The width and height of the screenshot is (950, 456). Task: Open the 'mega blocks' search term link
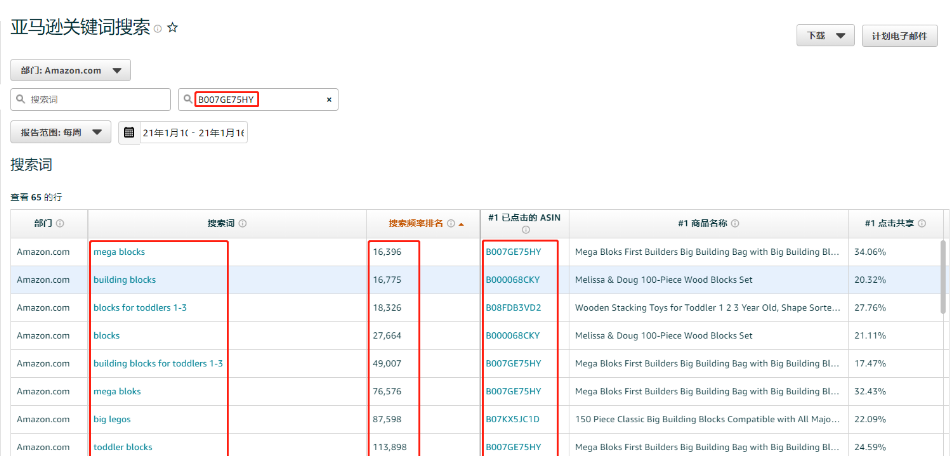[119, 252]
